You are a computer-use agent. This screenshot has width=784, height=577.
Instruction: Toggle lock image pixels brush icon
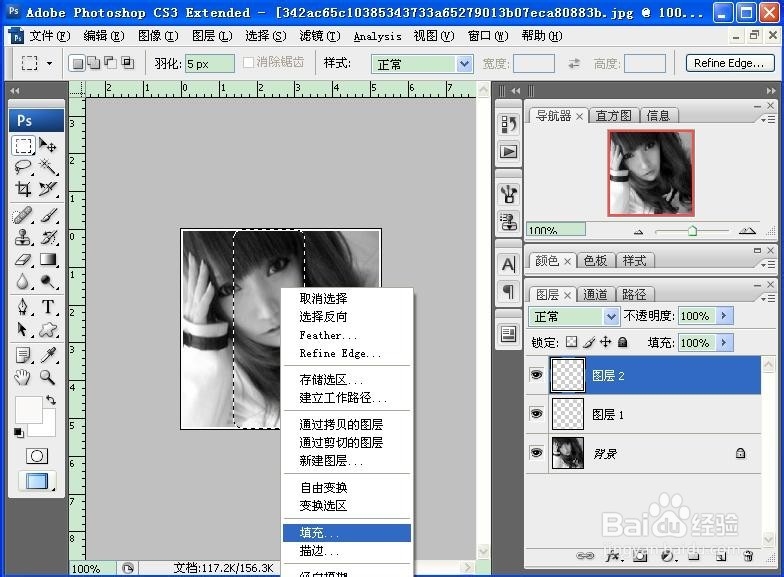[589, 342]
